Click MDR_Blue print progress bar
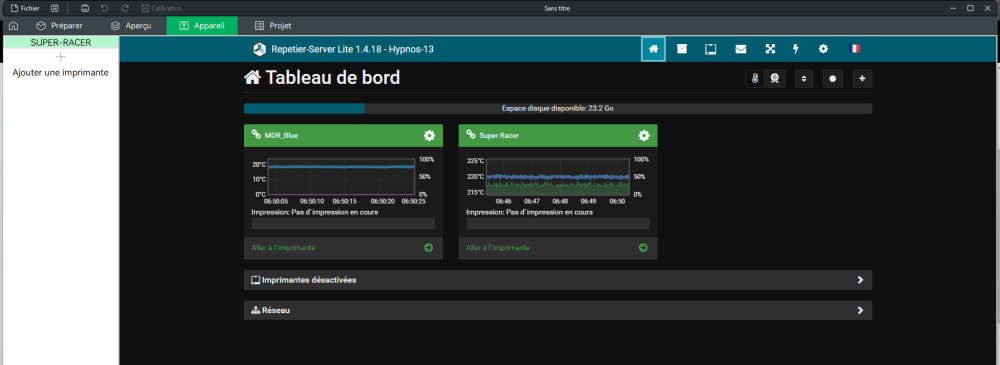 tap(343, 223)
